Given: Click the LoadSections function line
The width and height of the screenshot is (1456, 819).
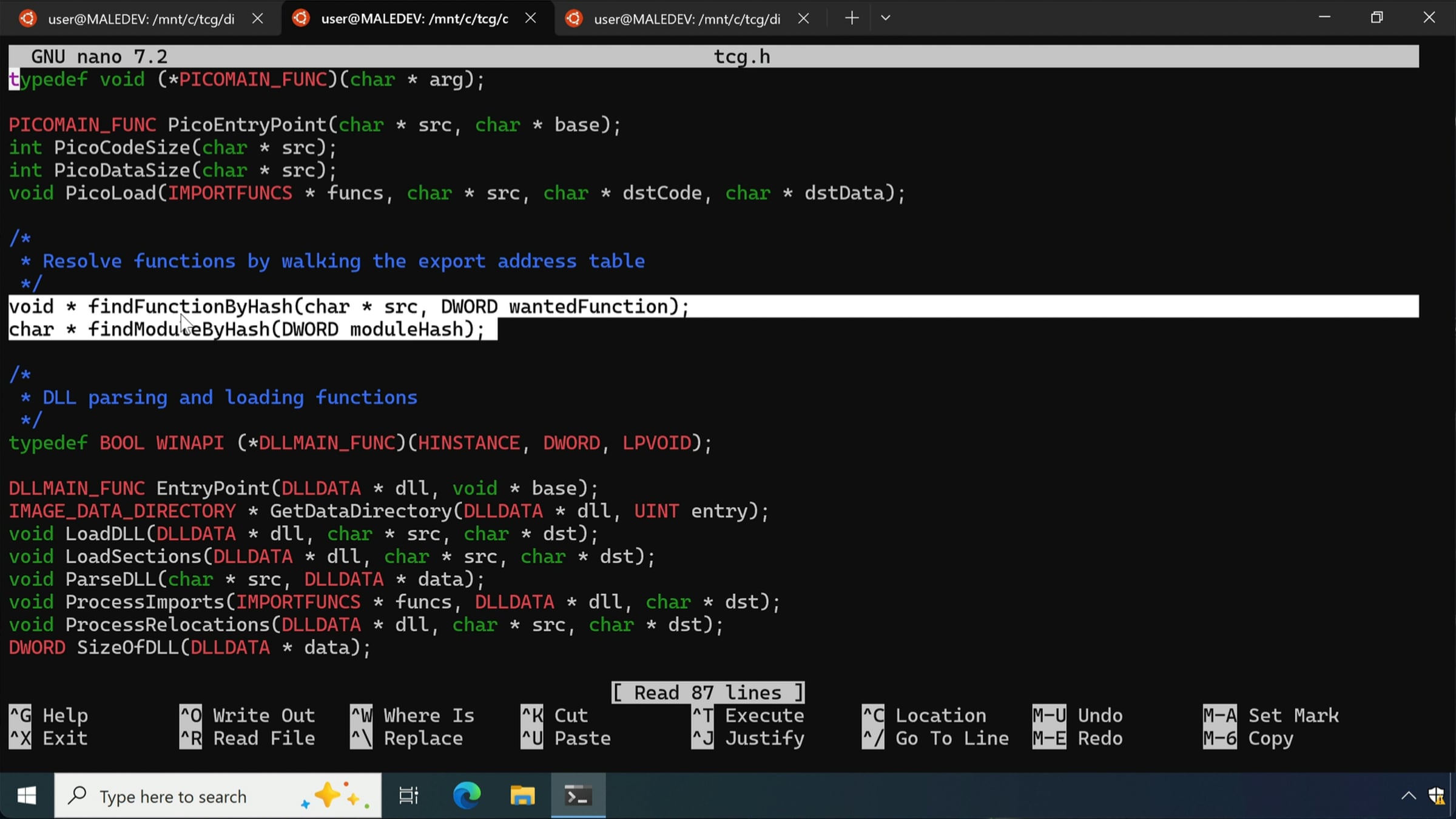Looking at the screenshot, I should pos(332,556).
